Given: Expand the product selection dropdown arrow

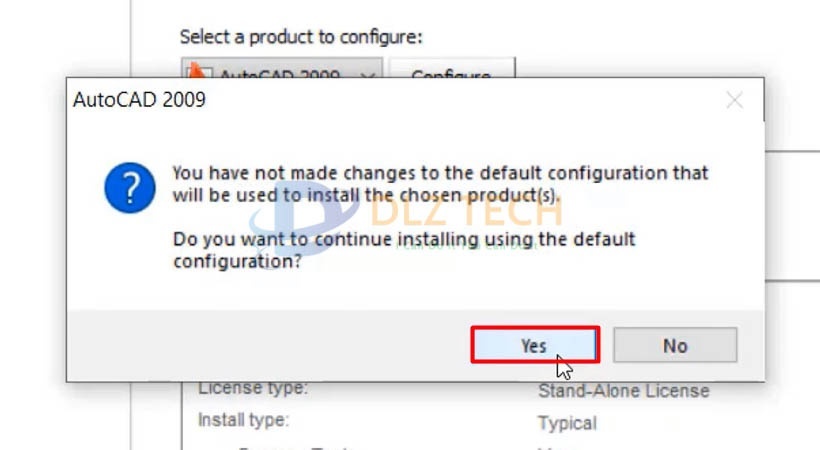Looking at the screenshot, I should [367, 74].
